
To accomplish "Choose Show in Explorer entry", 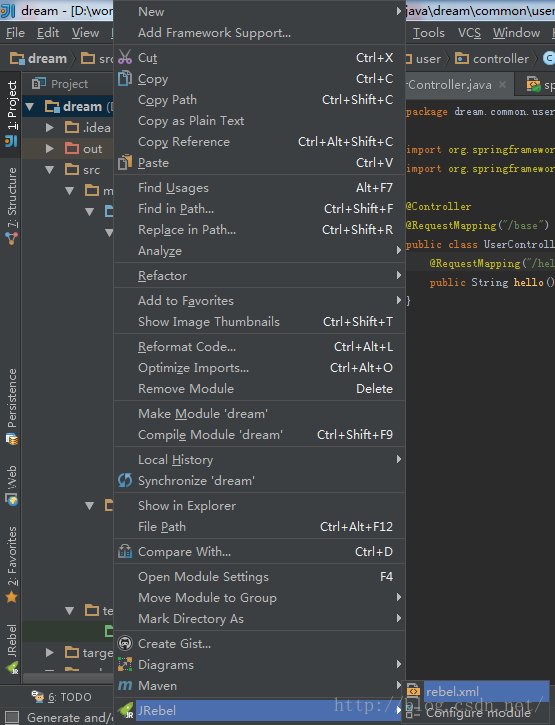I will click(x=259, y=506).
